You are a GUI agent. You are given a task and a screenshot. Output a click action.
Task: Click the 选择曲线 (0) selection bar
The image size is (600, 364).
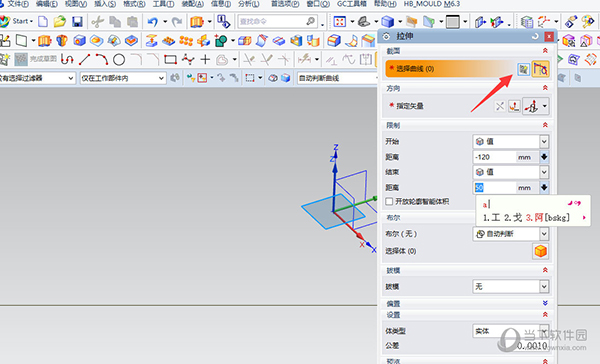pos(450,69)
